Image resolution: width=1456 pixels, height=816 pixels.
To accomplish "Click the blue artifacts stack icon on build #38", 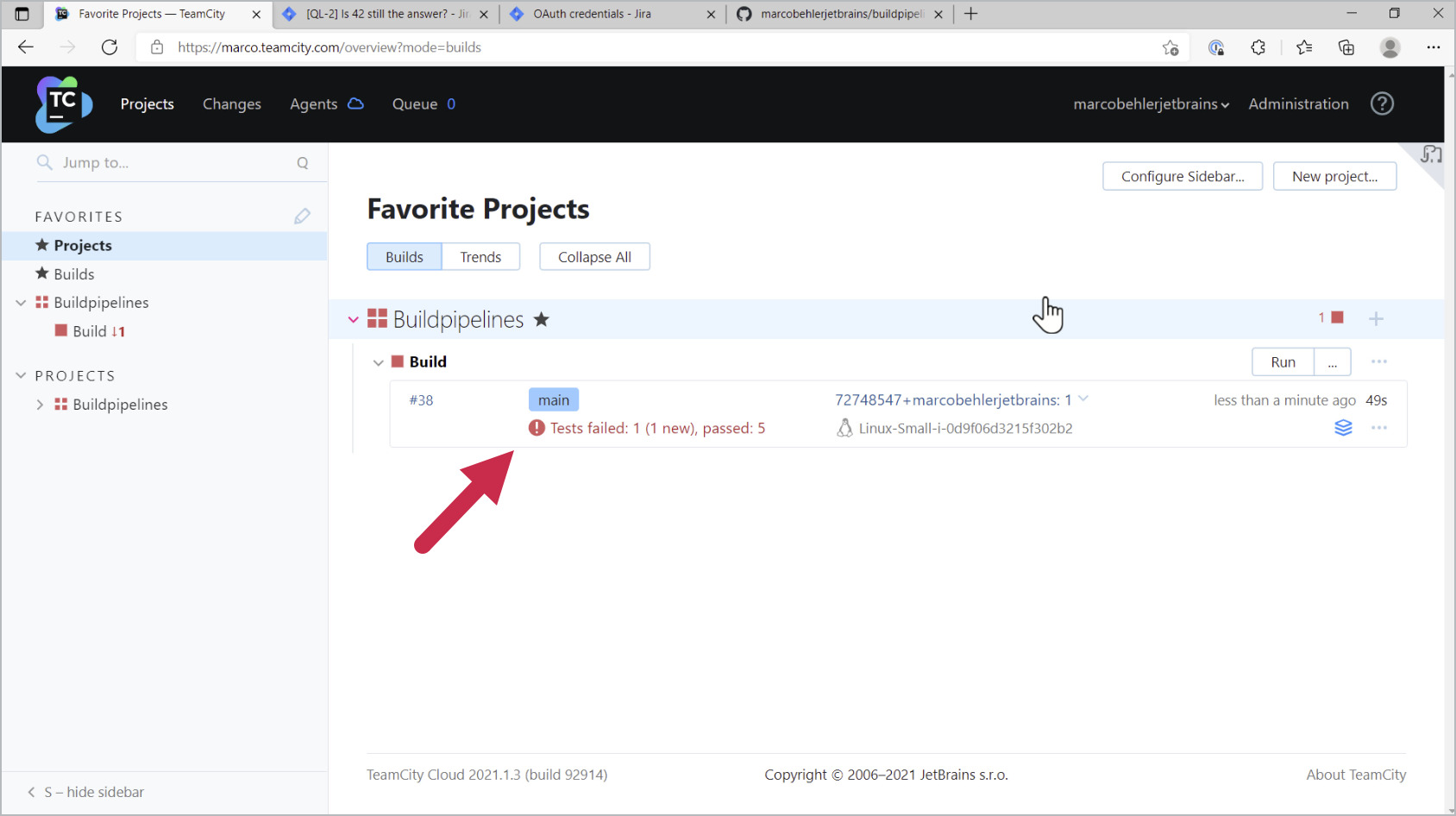I will pos(1343,428).
